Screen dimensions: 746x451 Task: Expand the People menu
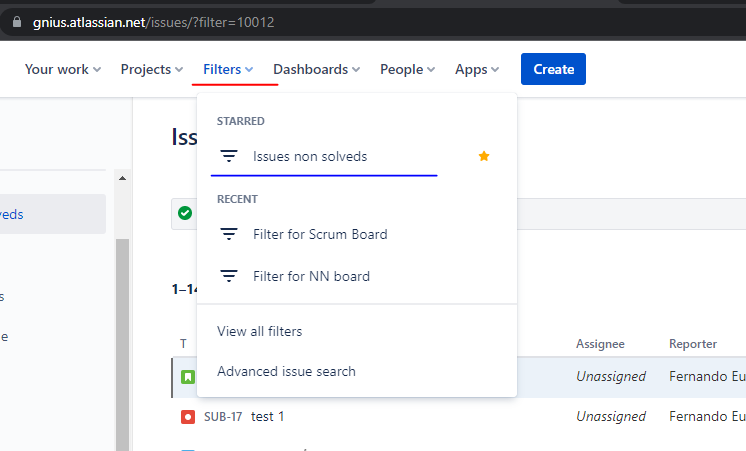pos(407,69)
